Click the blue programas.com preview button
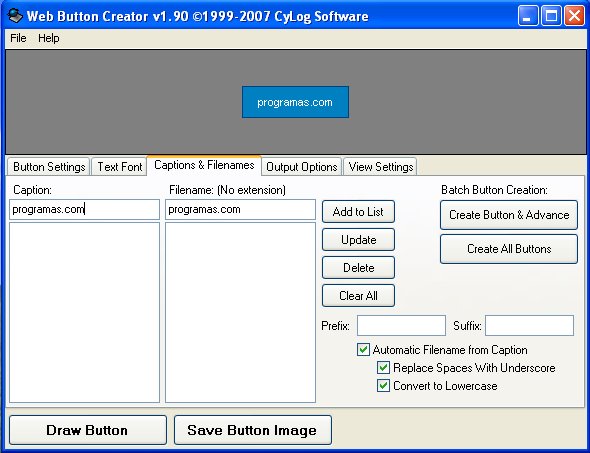The width and height of the screenshot is (590, 453). [295, 102]
